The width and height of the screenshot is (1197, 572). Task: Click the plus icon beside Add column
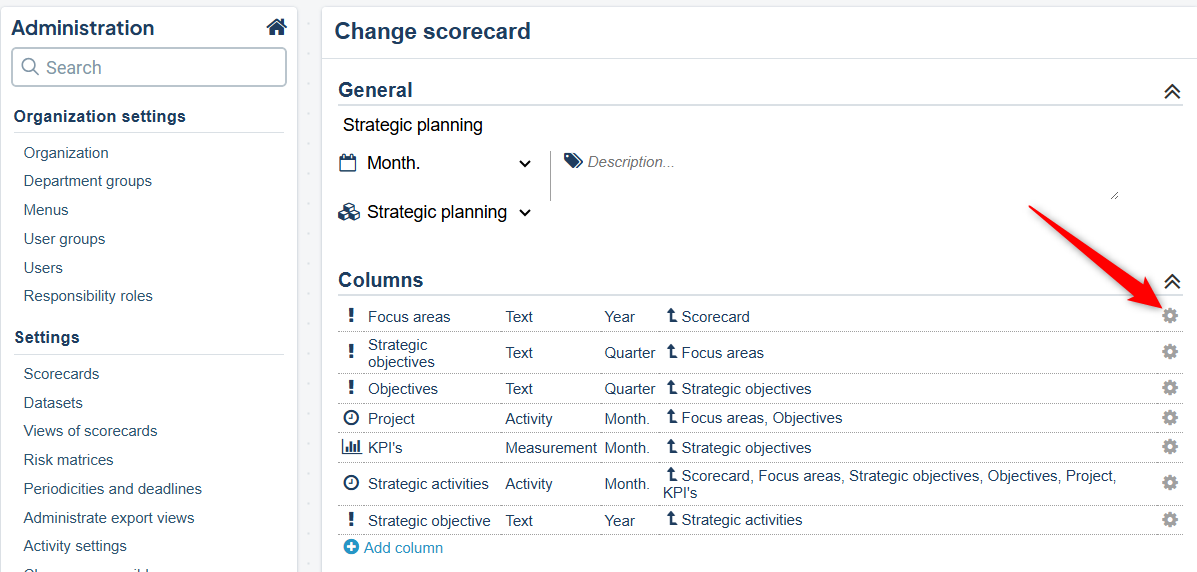coord(351,547)
